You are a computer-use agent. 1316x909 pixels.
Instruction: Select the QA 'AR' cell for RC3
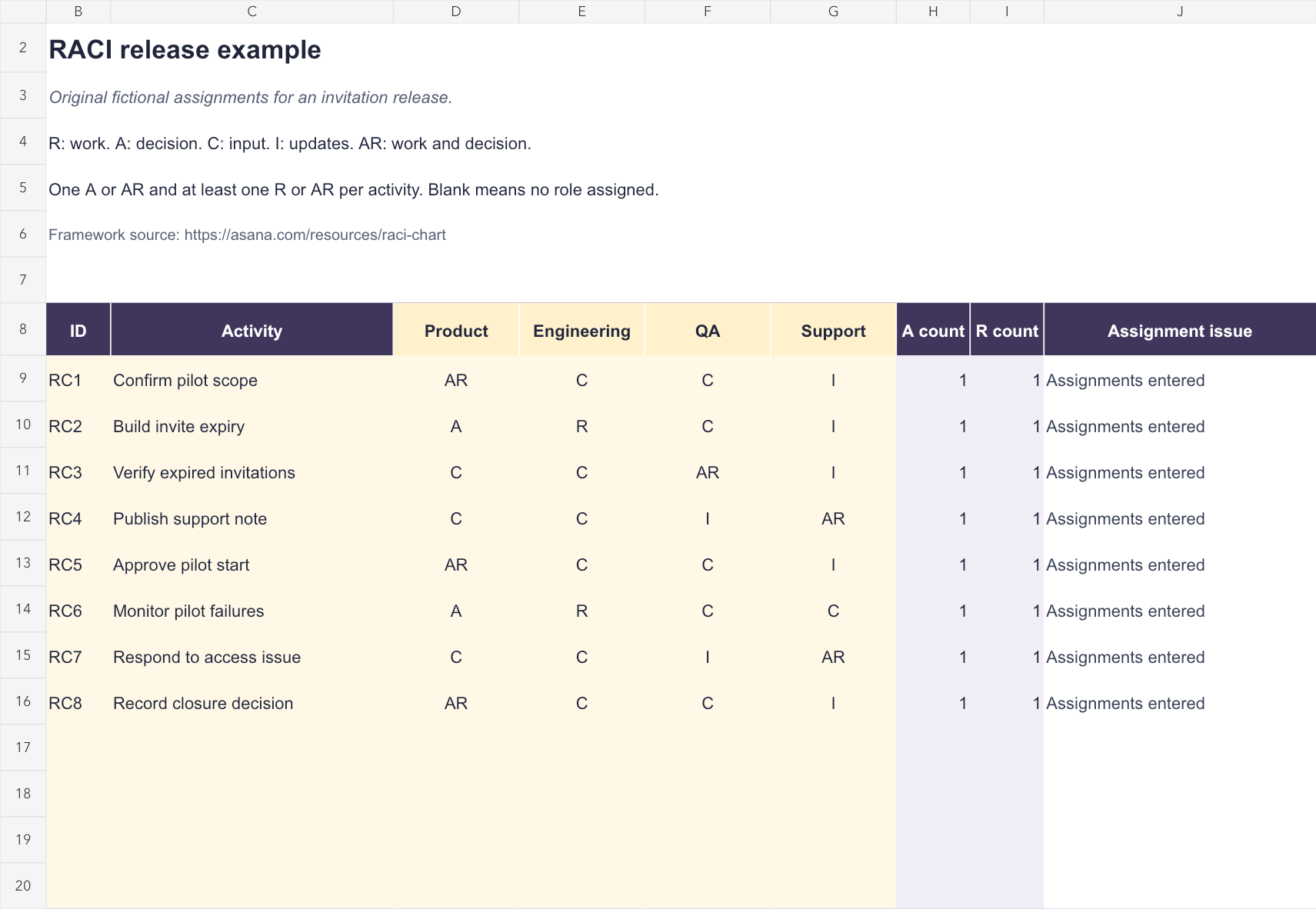708,472
